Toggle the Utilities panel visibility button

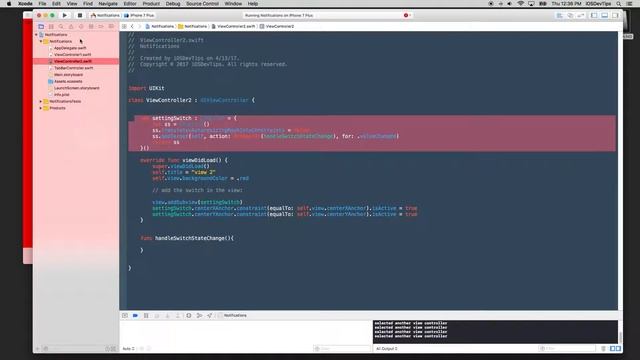615,16
